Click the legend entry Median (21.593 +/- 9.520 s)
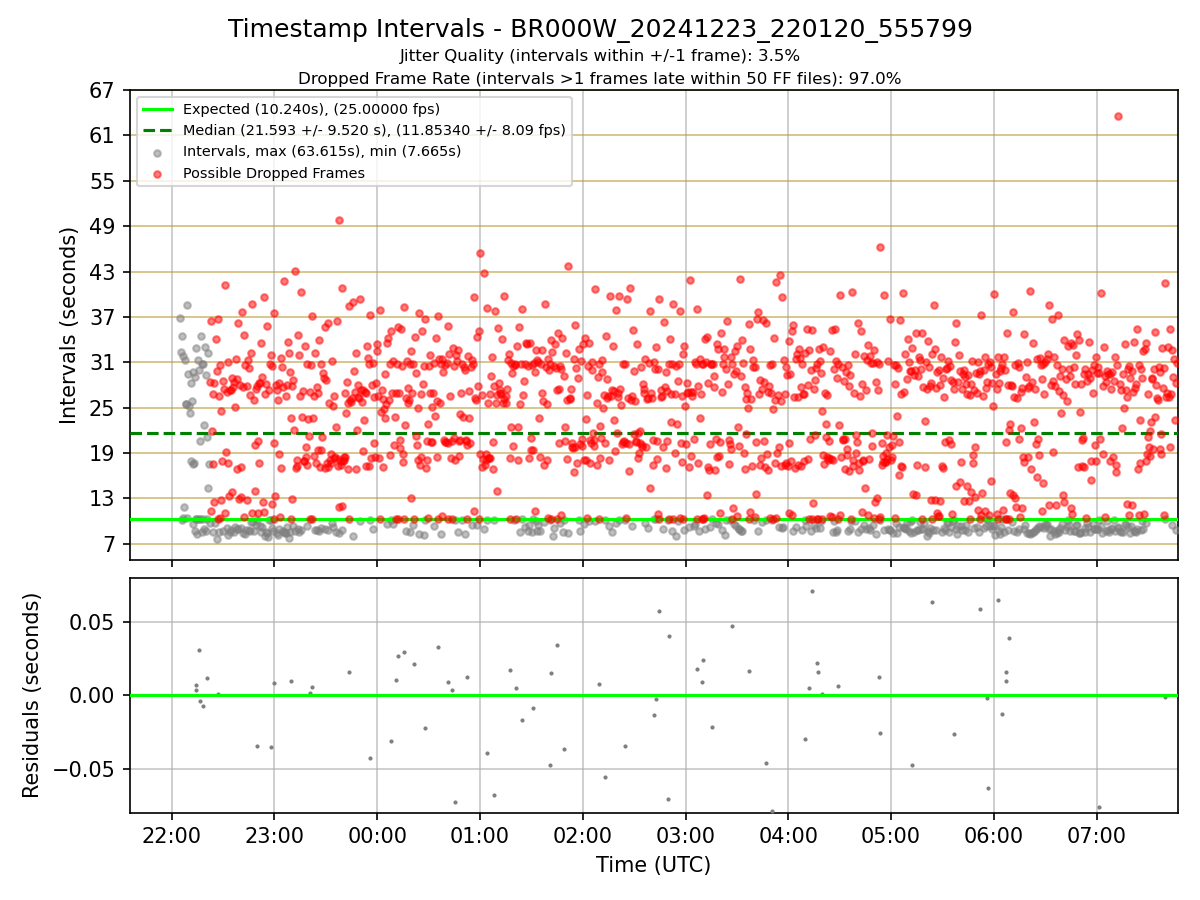Viewport: 1200px width, 900px height. point(374,130)
